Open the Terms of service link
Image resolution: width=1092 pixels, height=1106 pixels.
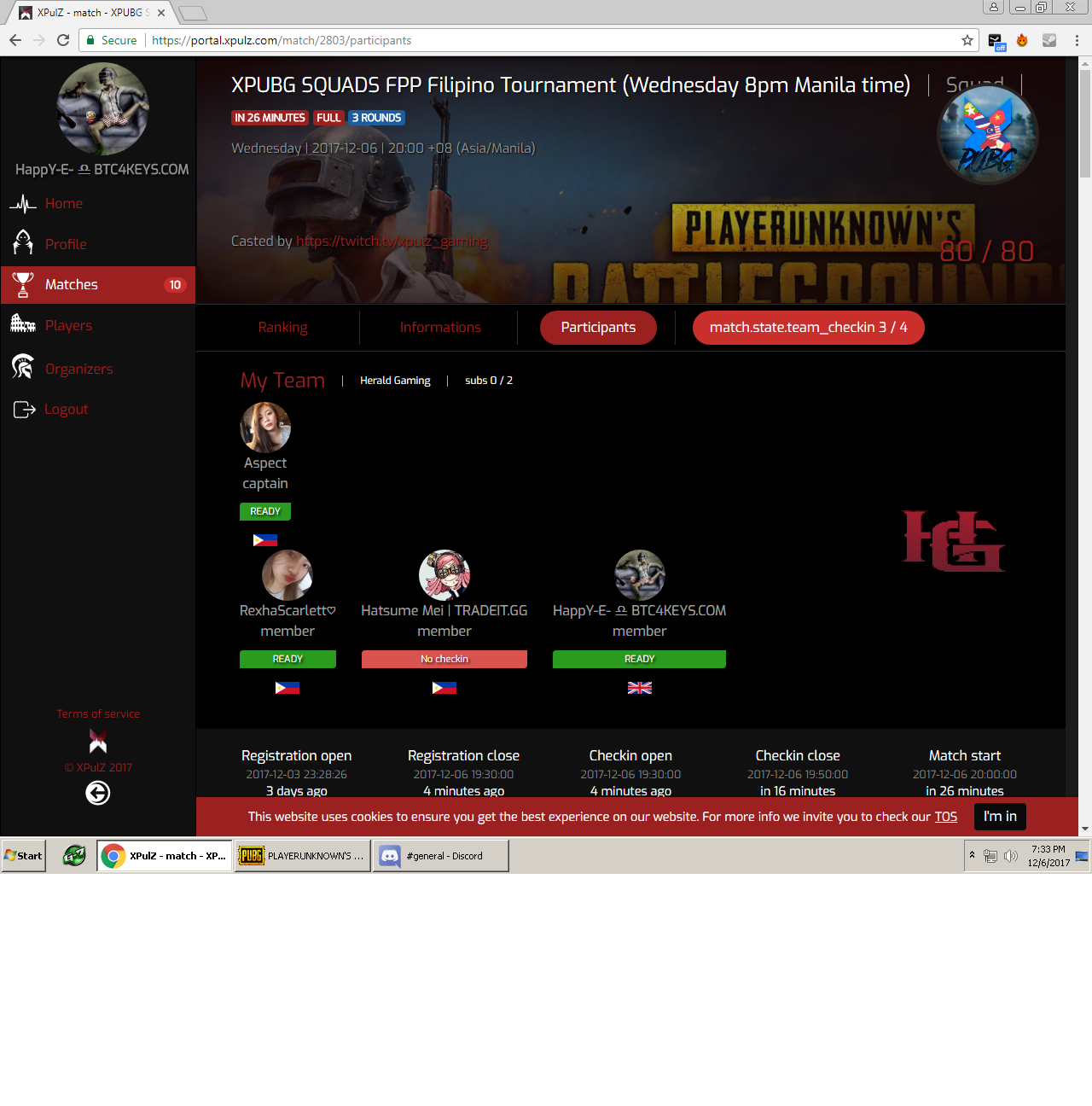[98, 713]
